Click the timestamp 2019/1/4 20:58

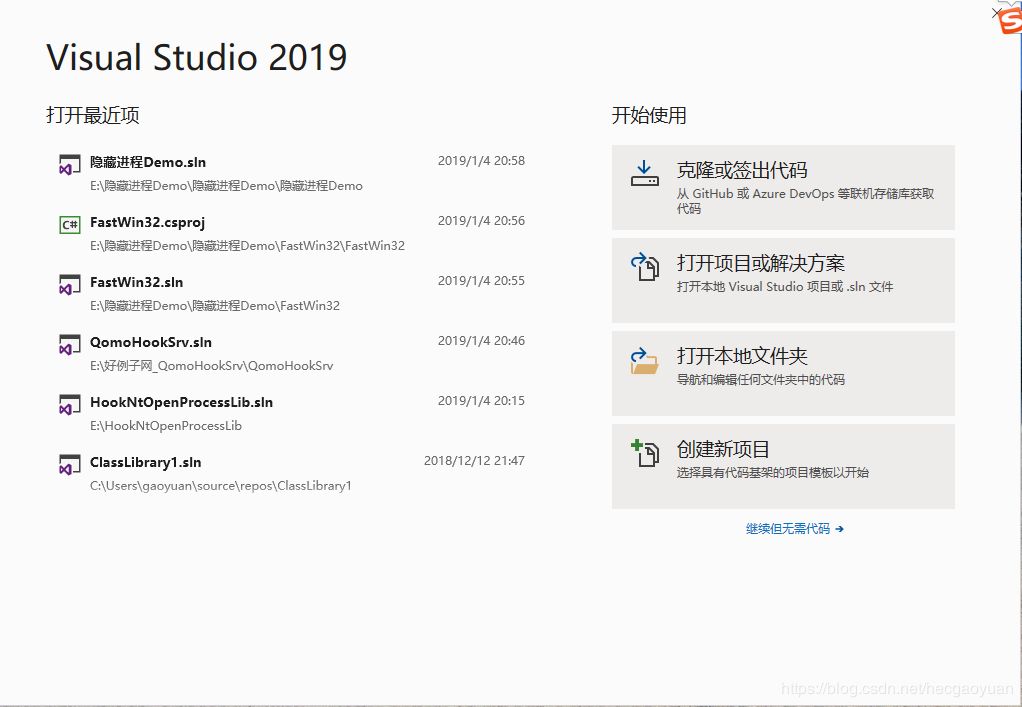coord(481,161)
